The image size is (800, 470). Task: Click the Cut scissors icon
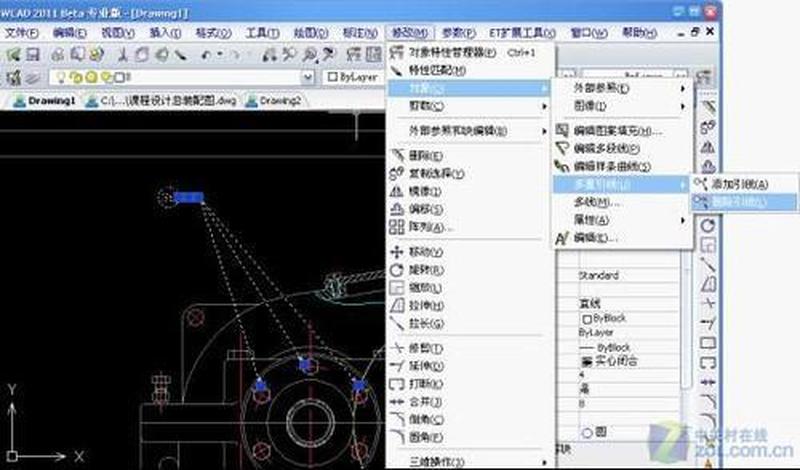click(122, 54)
